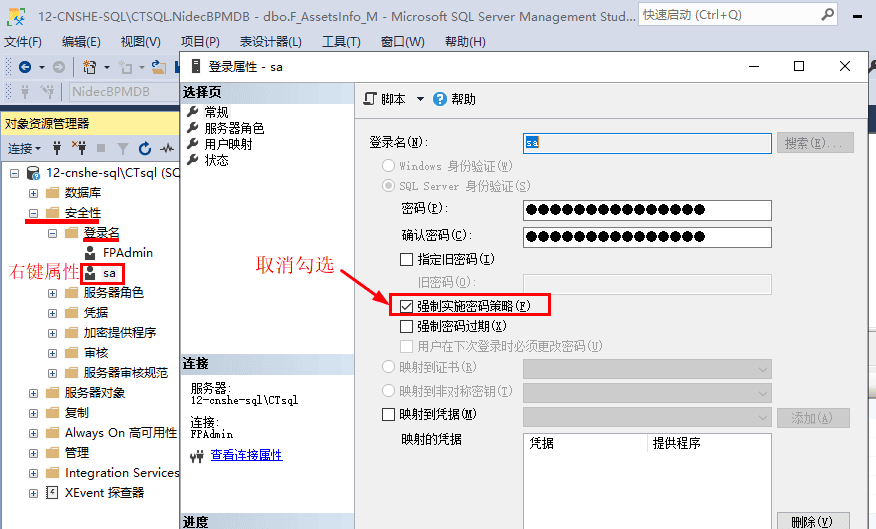Uncheck 强制实施密码策略 checkbox

click(x=407, y=306)
